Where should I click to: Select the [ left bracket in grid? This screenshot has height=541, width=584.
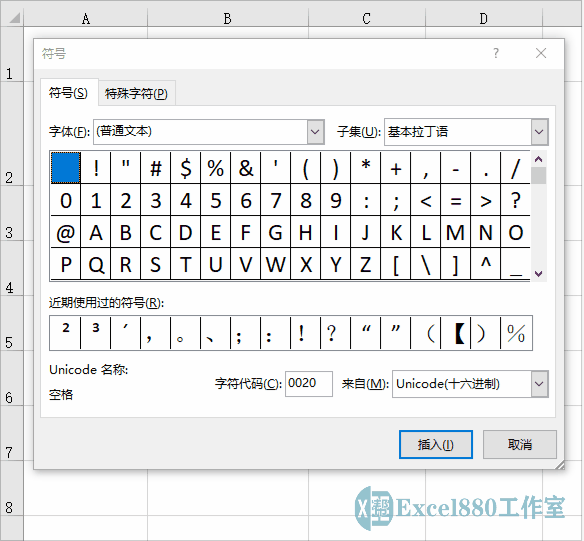pos(396,264)
